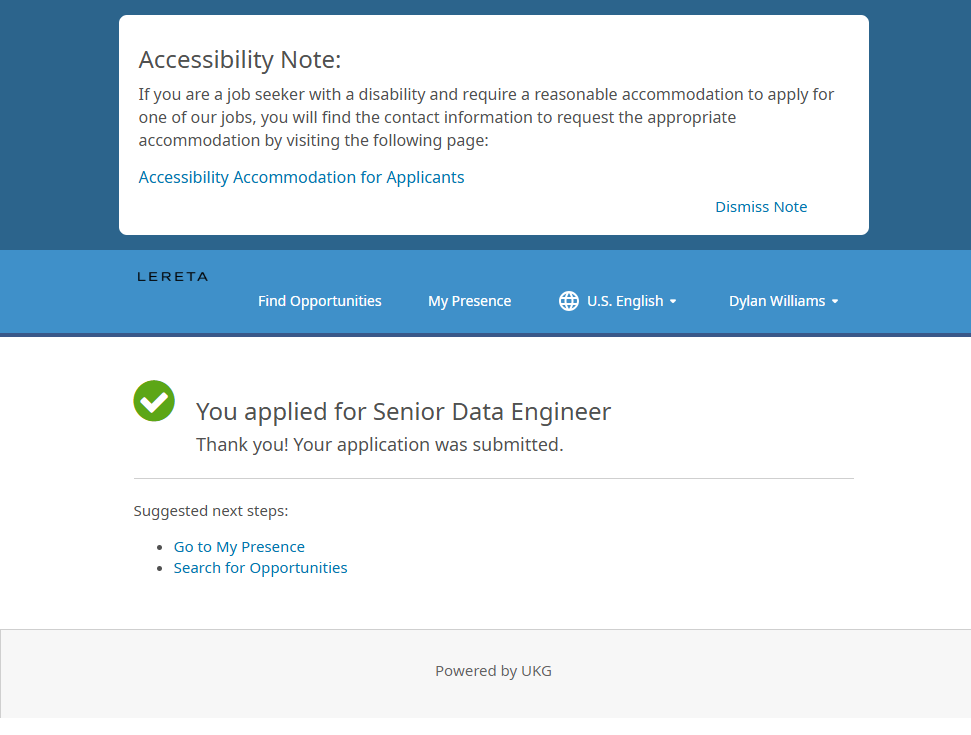Click the caret arrow beside U.S. English
The height and width of the screenshot is (735, 971).
coord(673,302)
